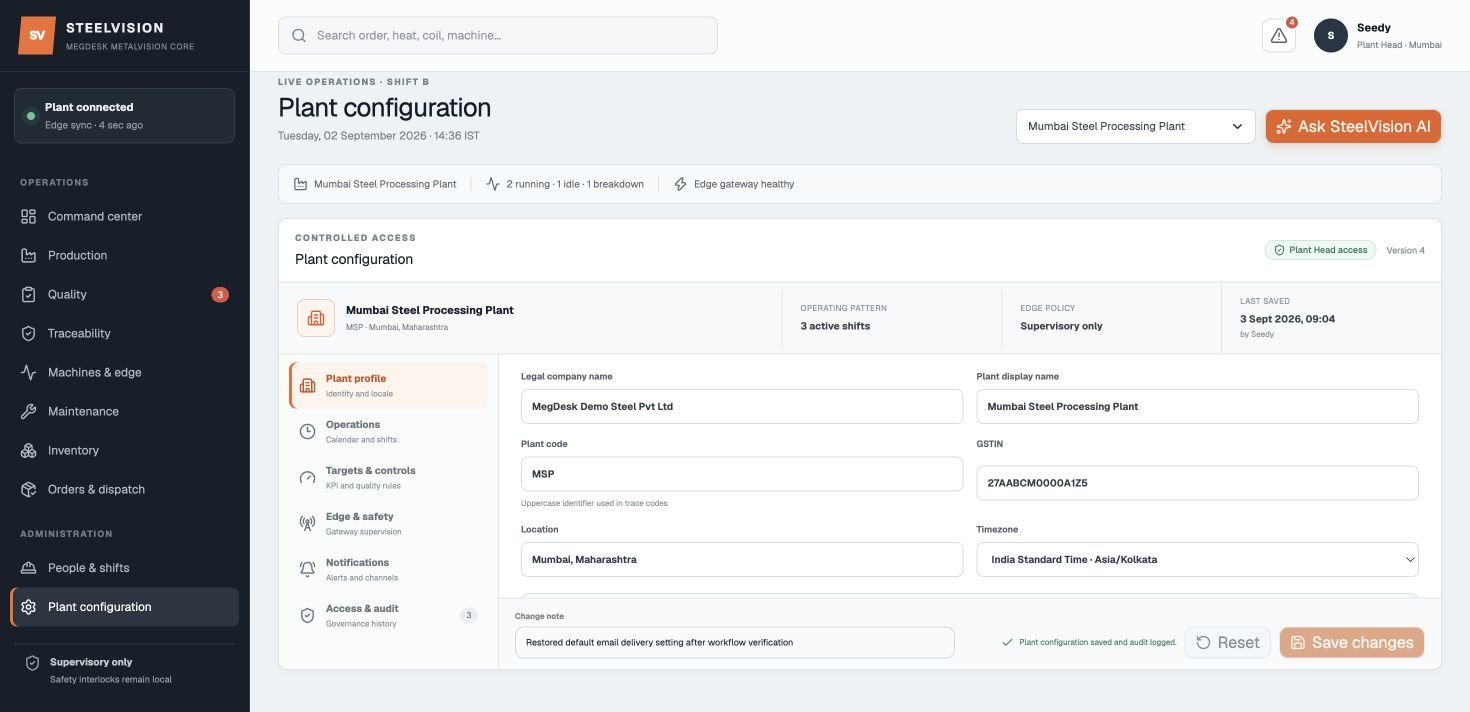Image resolution: width=1470 pixels, height=712 pixels.
Task: Click the search order, heat, coil field
Action: [x=498, y=36]
